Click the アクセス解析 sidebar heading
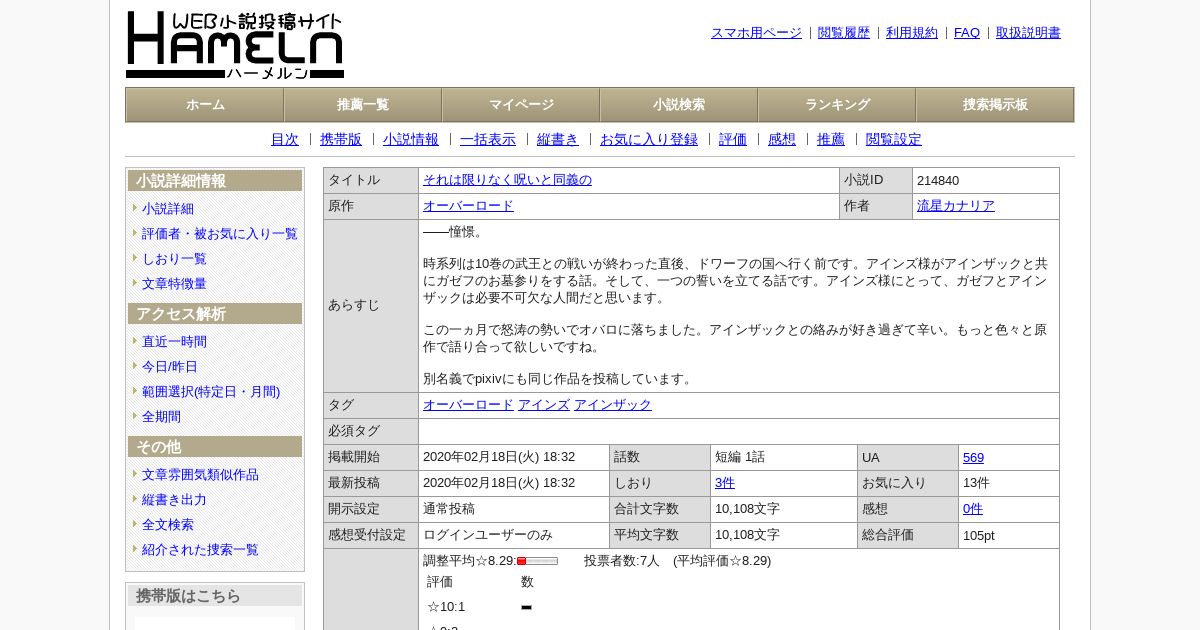Screen dimensions: 1200x630 [x=215, y=314]
